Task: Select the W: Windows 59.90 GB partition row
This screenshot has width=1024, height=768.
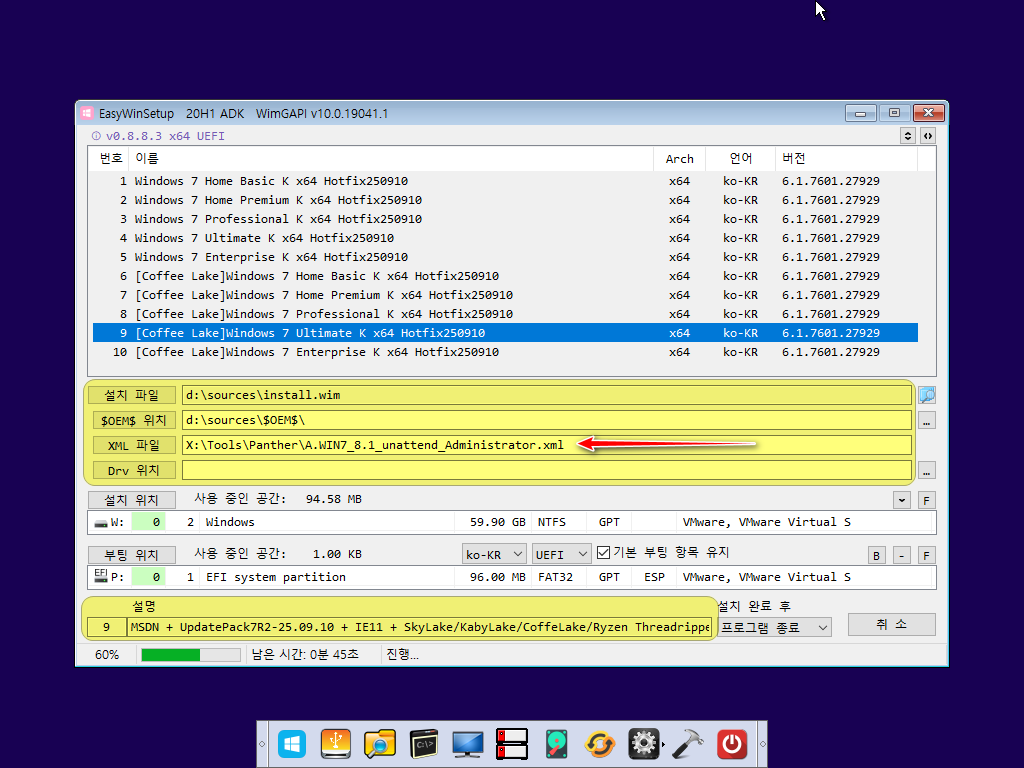Action: click(x=511, y=522)
